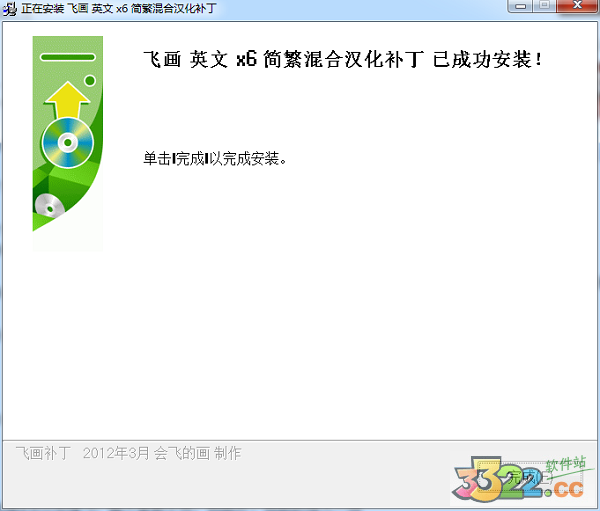
Task: Click the text '单击[完成]以完成安装。'
Action: [x=215, y=158]
